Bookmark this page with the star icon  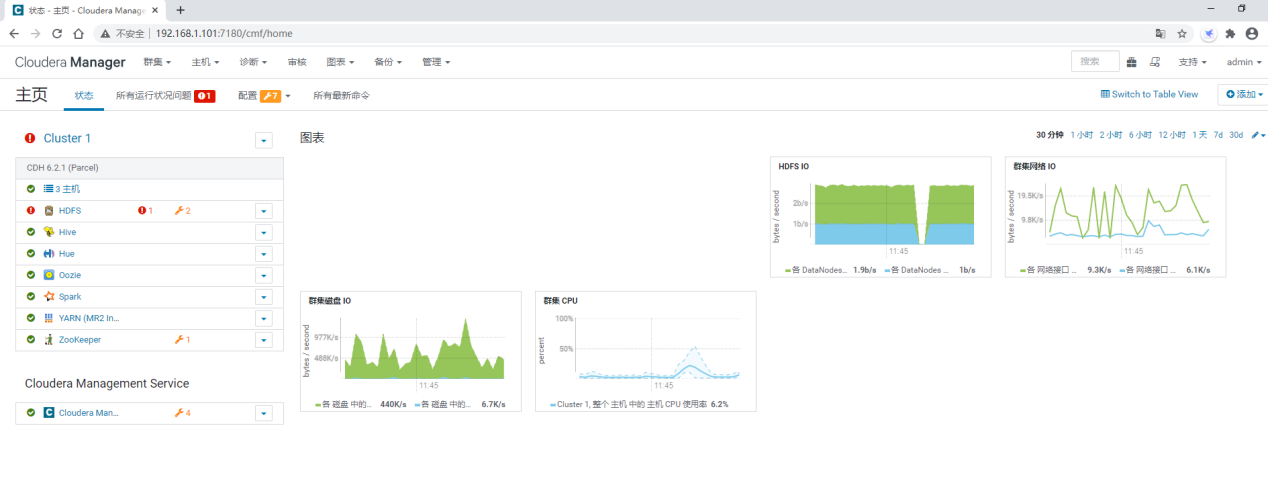(x=1182, y=33)
